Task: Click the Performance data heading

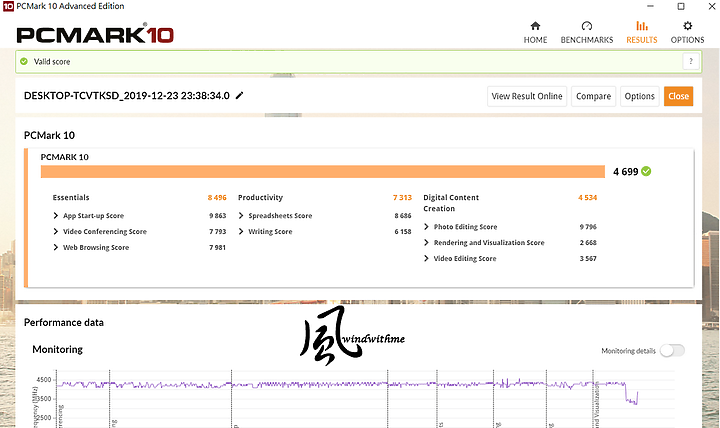Action: [64, 322]
